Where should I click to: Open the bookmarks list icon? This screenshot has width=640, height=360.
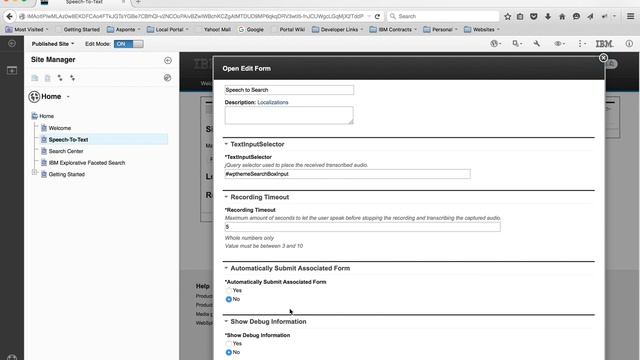tap(520, 16)
